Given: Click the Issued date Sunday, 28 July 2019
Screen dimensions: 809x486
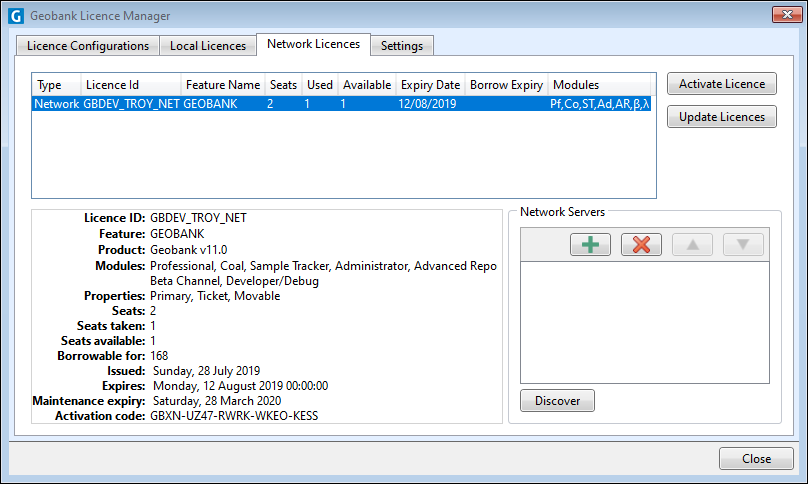Looking at the screenshot, I should [x=206, y=371].
